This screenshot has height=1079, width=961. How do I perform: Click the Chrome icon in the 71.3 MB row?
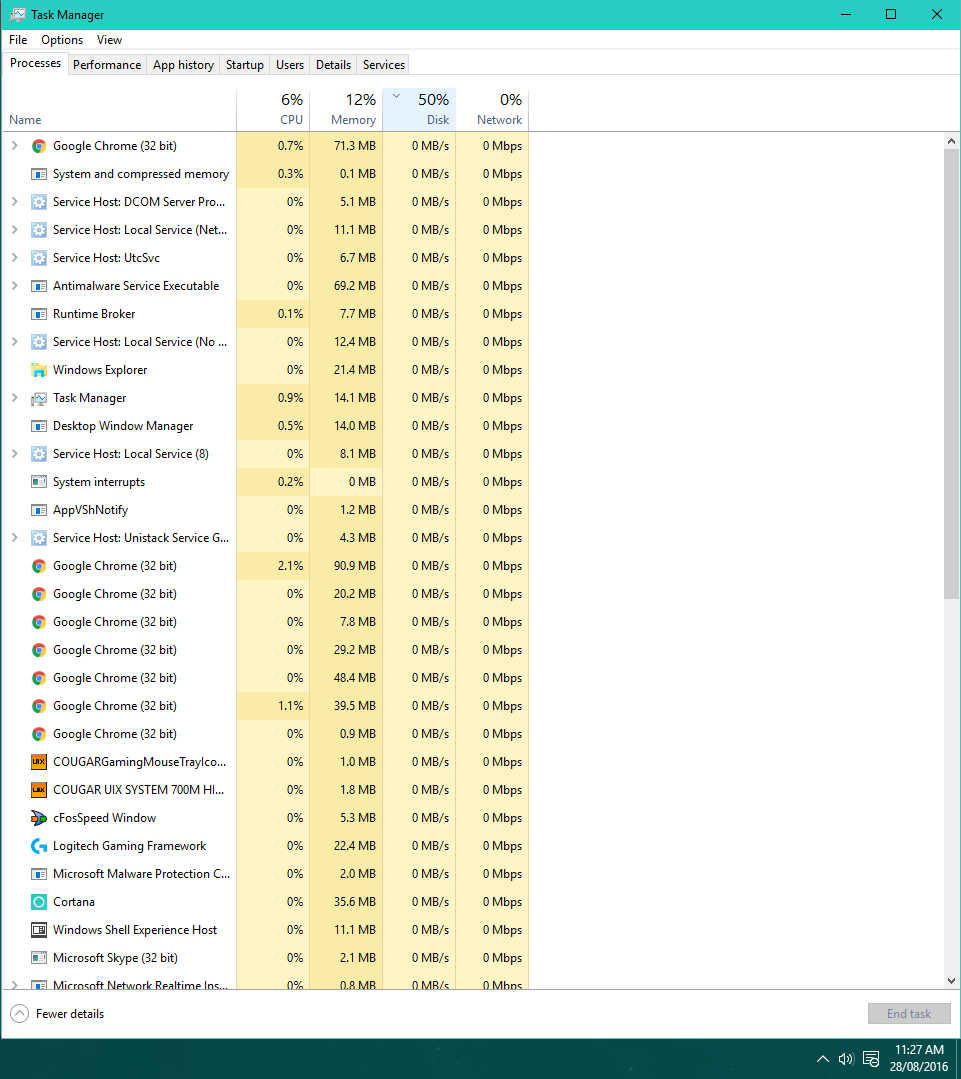[39, 146]
